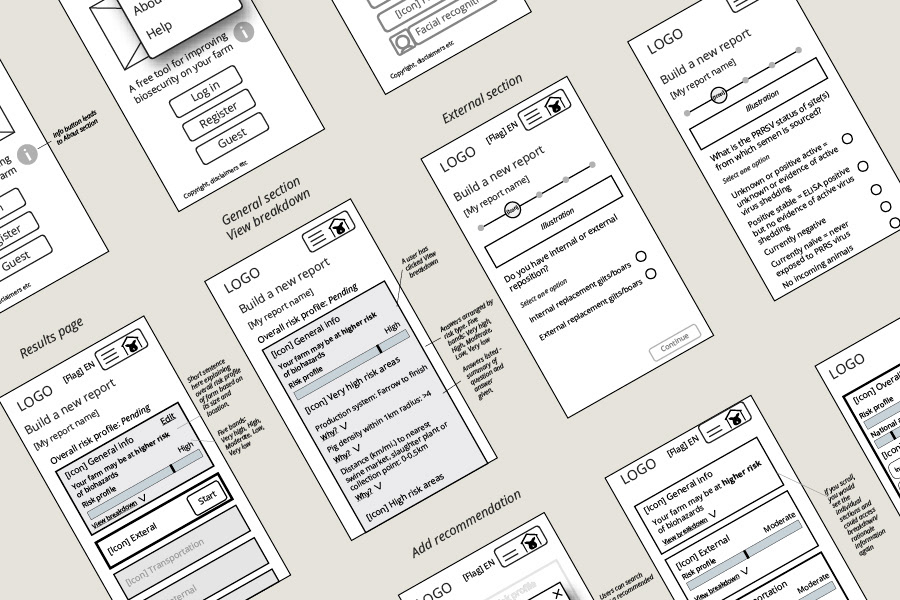This screenshot has width=900, height=600.
Task: Click last step dot on External section progress line
Action: pyautogui.click(x=592, y=165)
